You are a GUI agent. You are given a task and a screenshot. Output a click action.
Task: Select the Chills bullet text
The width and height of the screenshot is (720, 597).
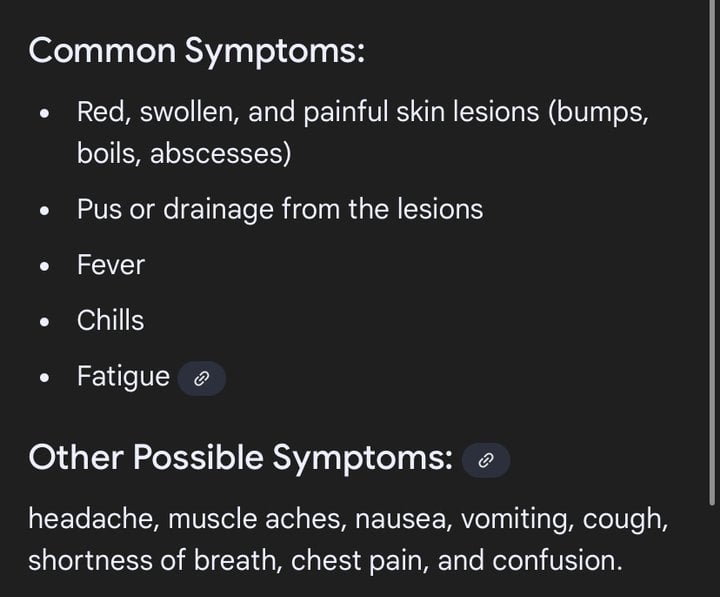110,321
